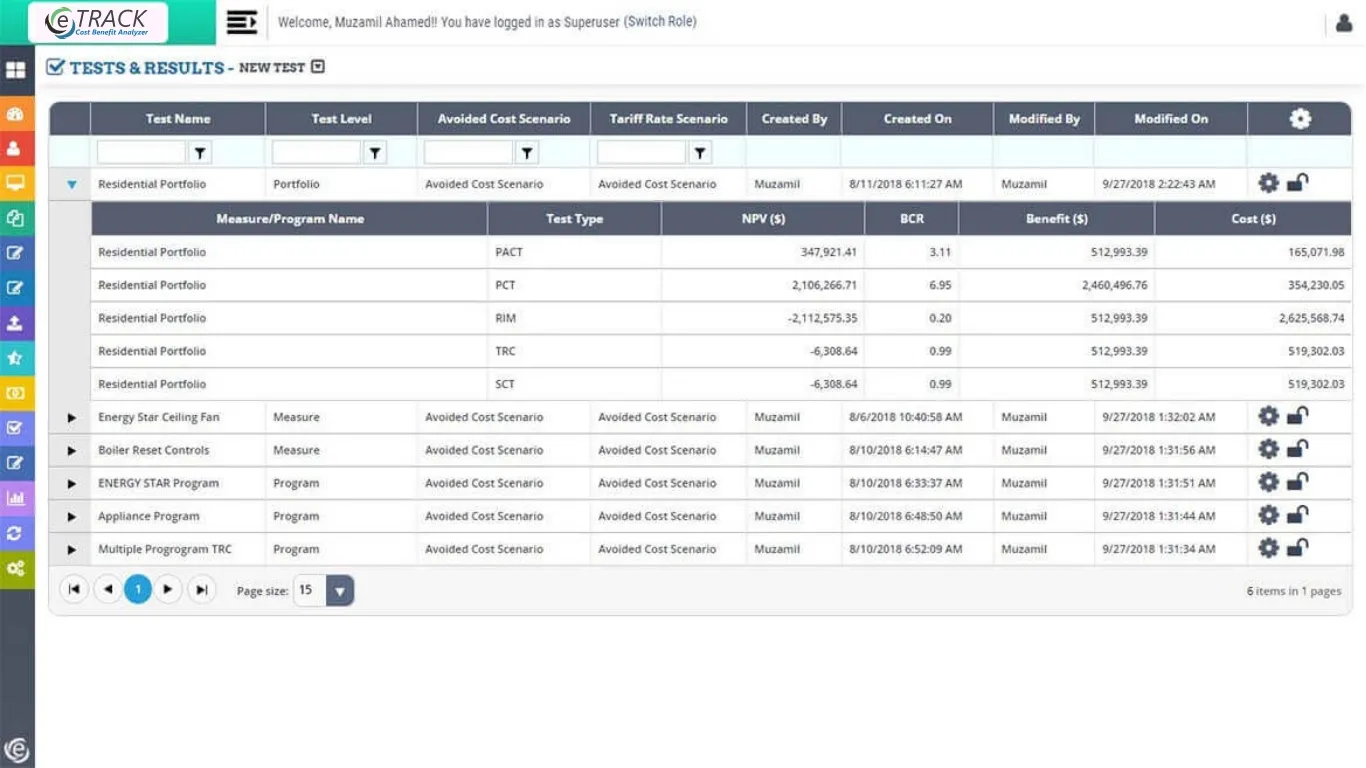Expand the Boiler Reset Controls row
The width and height of the screenshot is (1366, 768).
pyautogui.click(x=71, y=450)
